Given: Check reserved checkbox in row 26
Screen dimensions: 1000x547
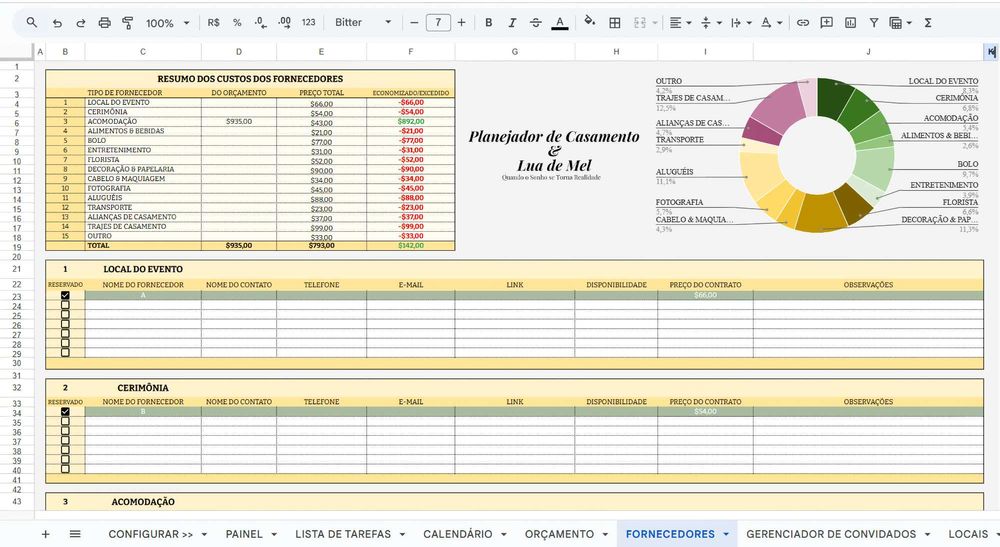Looking at the screenshot, I should 65,324.
